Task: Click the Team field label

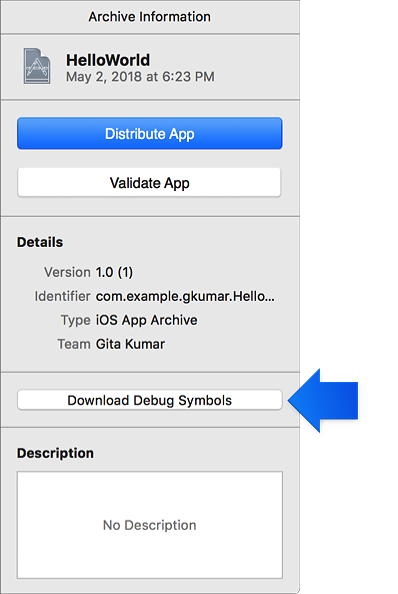Action: [x=74, y=344]
